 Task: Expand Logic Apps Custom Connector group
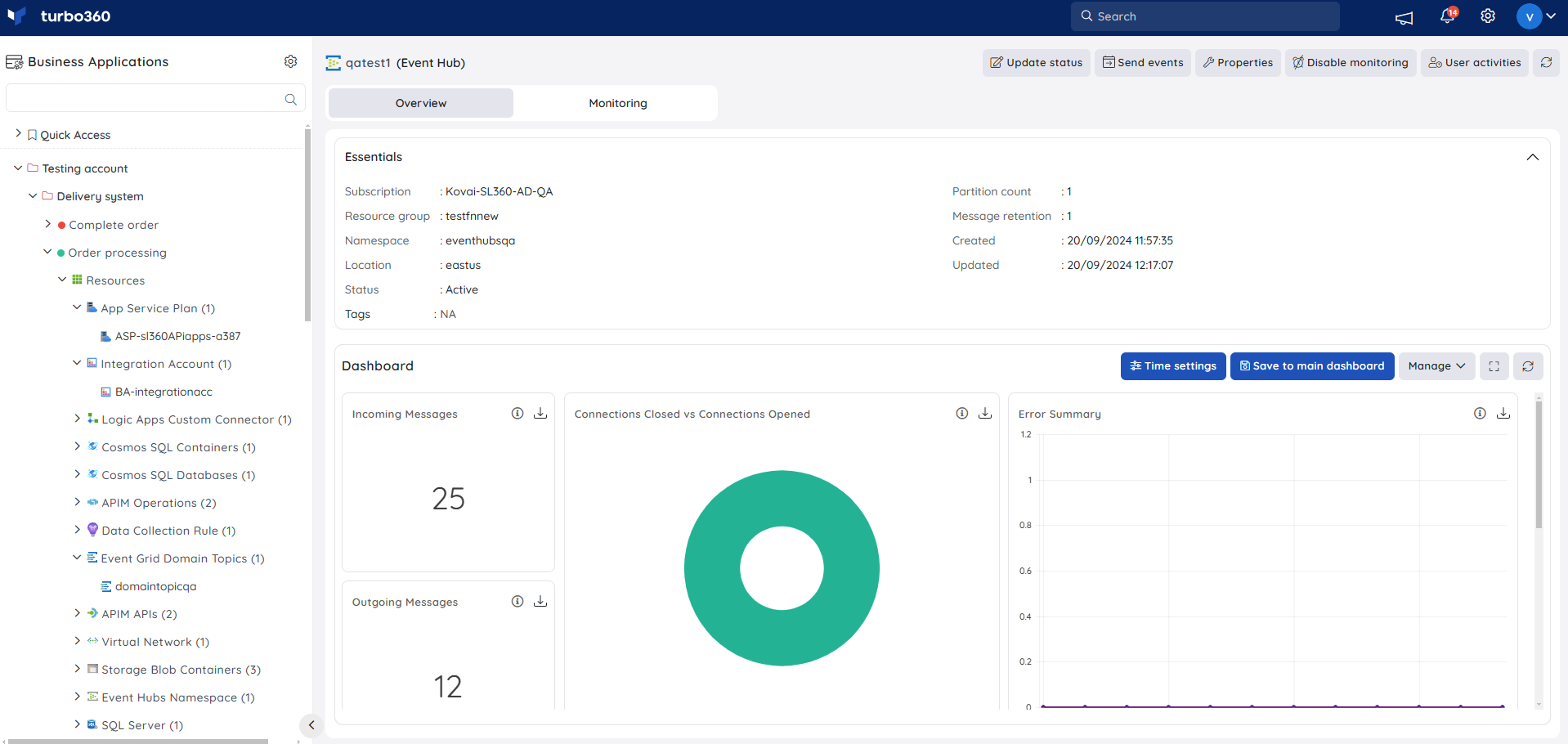pos(77,418)
